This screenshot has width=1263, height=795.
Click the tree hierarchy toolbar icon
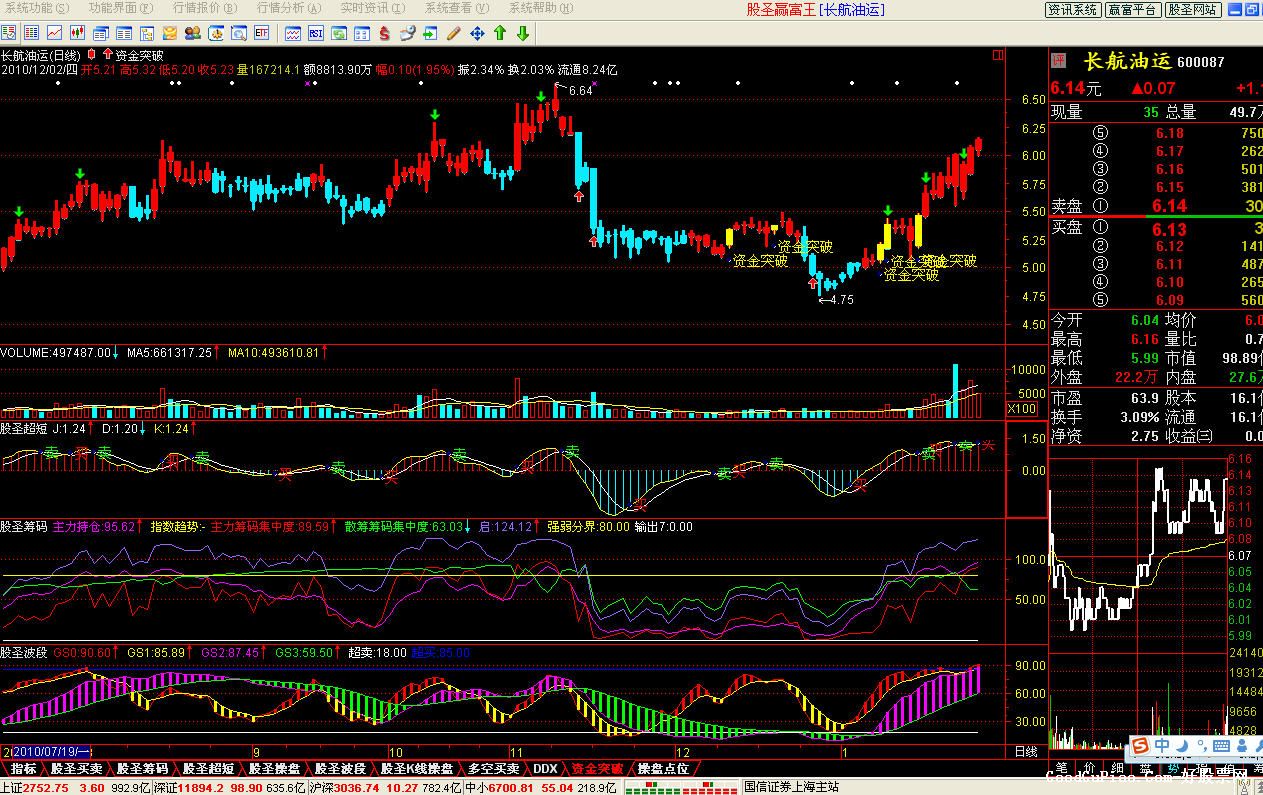[x=147, y=33]
